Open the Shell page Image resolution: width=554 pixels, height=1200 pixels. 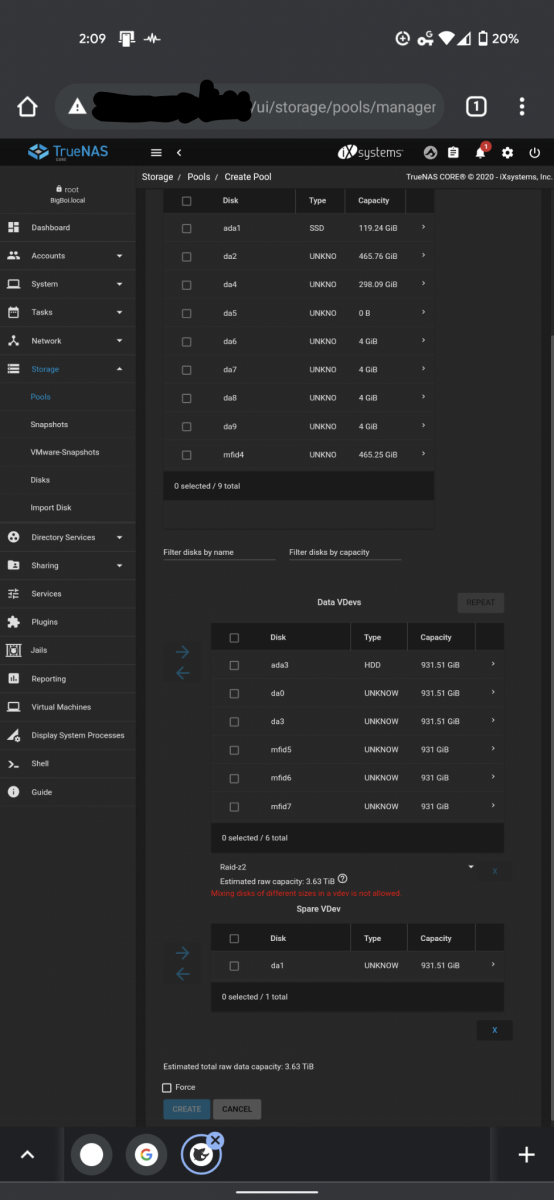click(x=68, y=763)
